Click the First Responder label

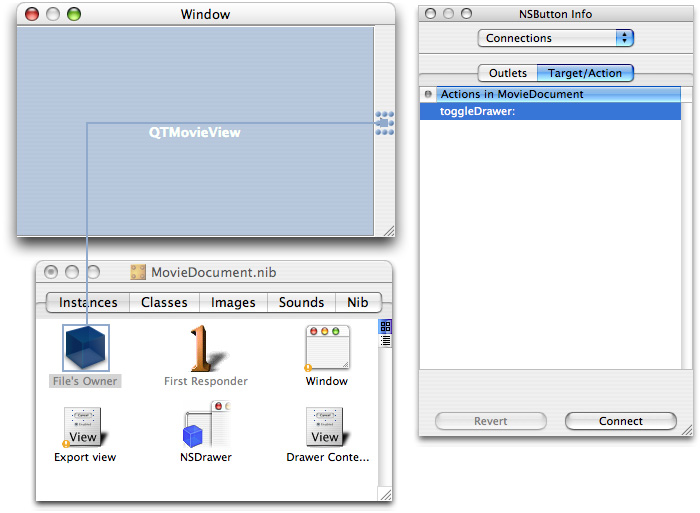pos(206,381)
